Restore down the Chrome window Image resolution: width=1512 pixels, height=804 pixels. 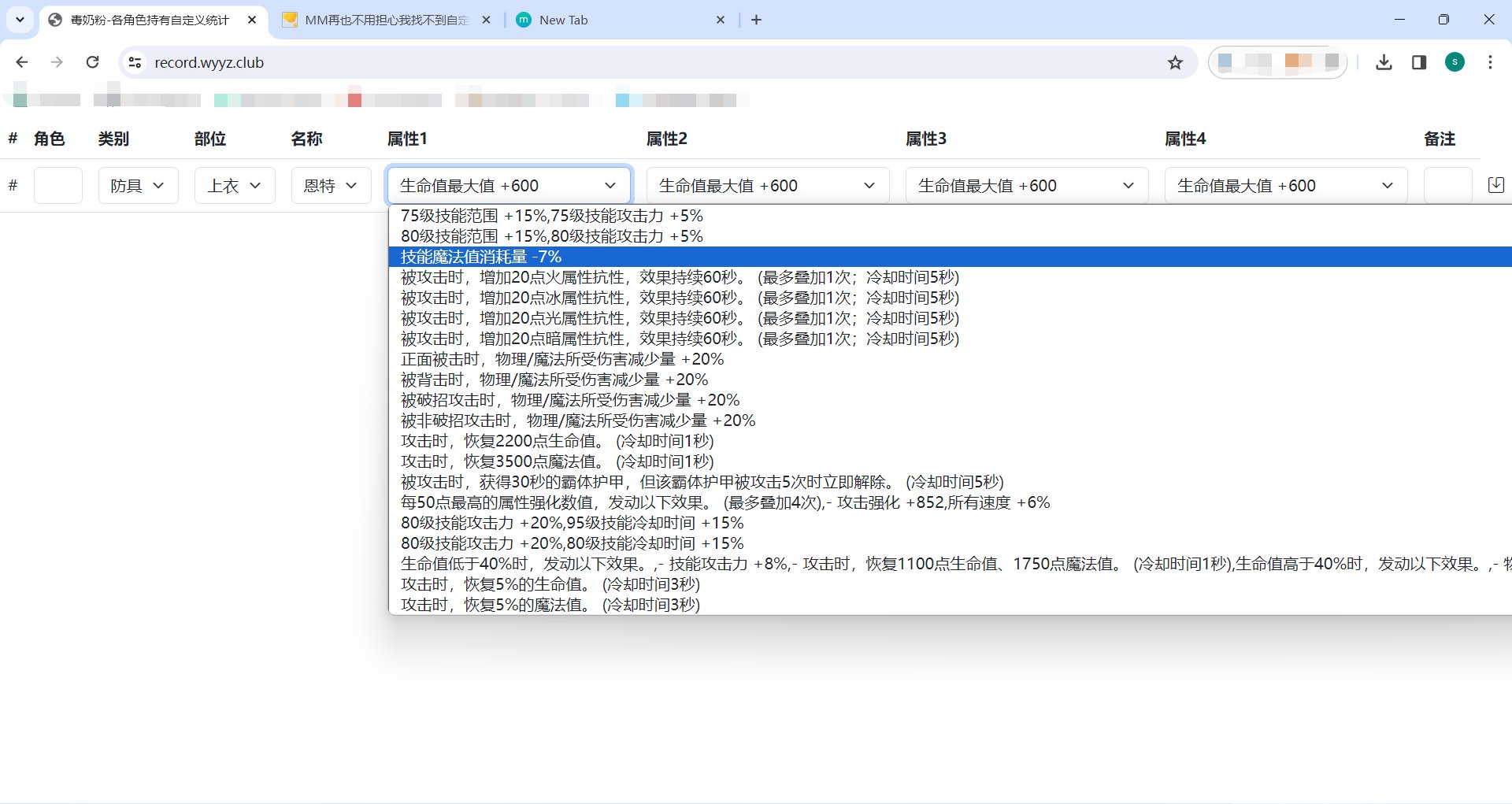[x=1443, y=20]
